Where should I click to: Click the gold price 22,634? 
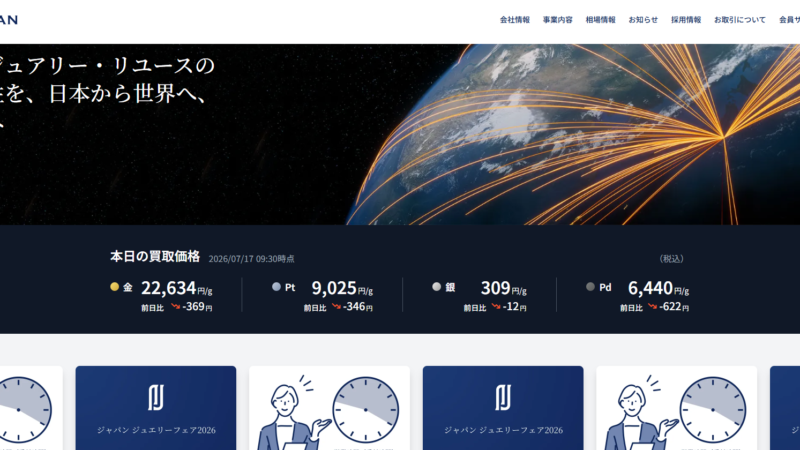tap(168, 288)
